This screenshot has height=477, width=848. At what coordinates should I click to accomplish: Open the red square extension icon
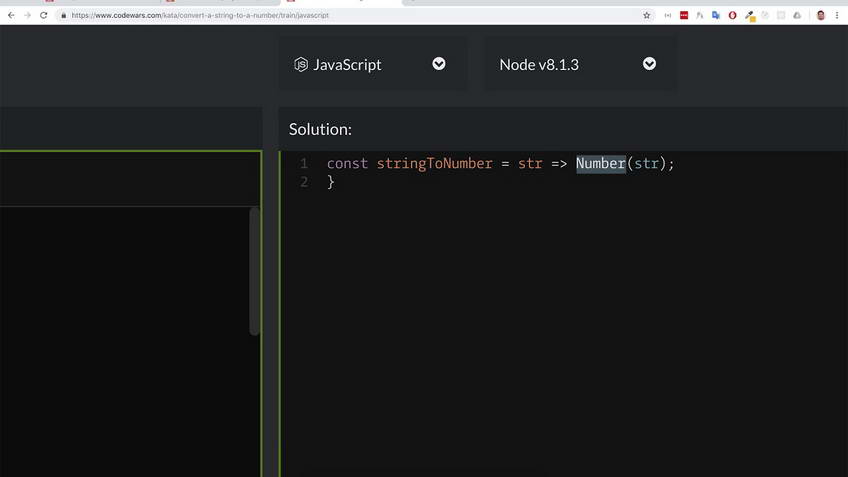(x=684, y=15)
